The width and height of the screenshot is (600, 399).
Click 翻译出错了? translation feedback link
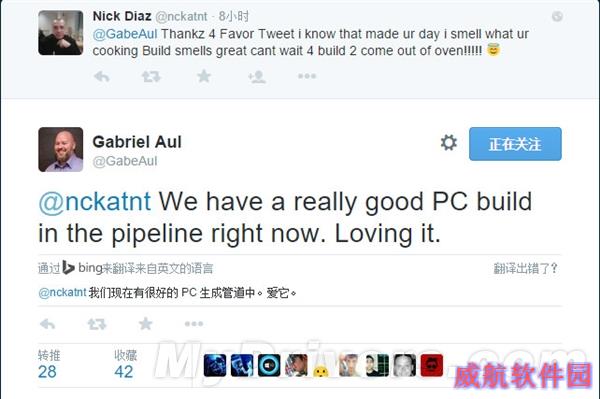(x=525, y=269)
